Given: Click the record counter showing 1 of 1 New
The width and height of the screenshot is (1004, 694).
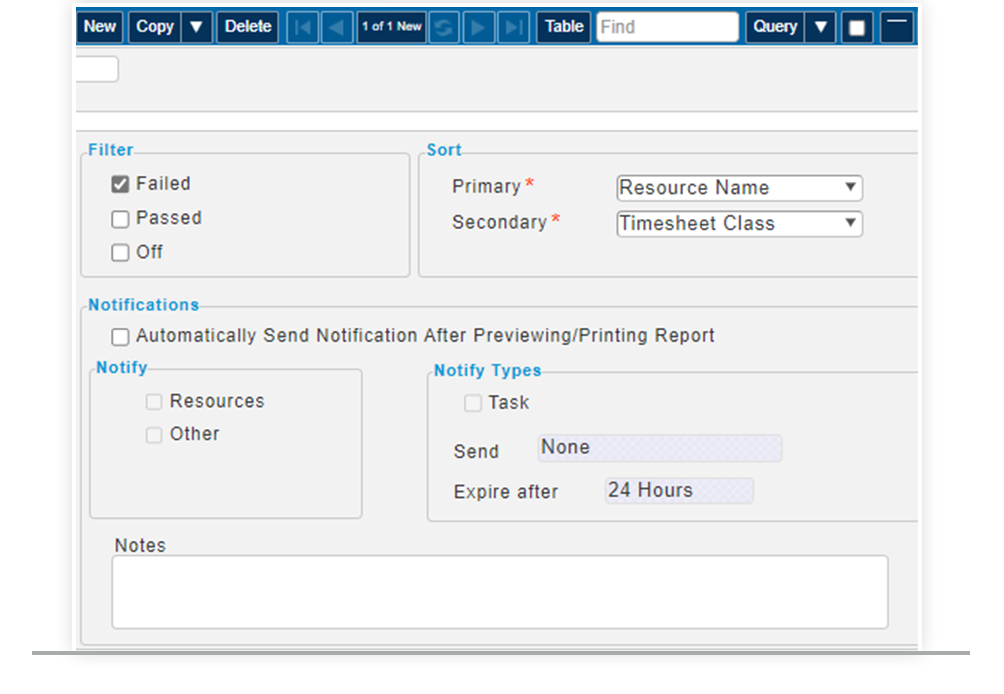Looking at the screenshot, I should [x=390, y=27].
